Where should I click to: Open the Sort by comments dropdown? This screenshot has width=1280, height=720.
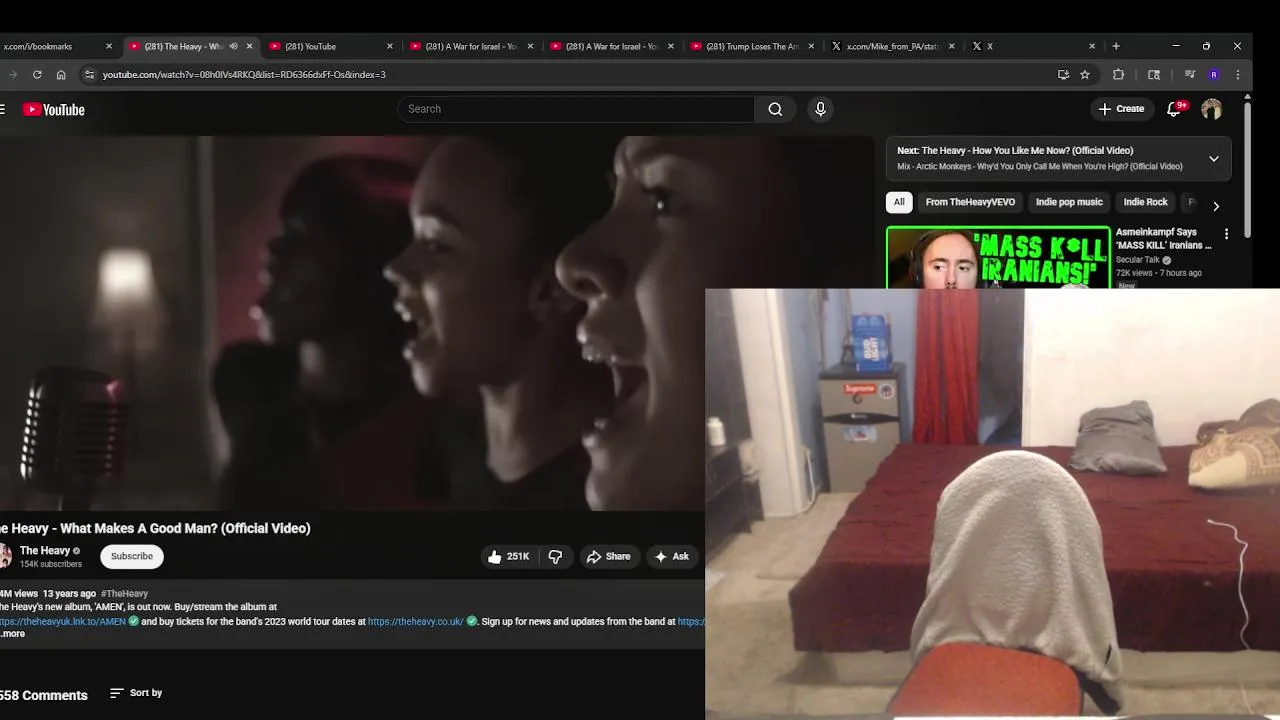click(x=136, y=693)
